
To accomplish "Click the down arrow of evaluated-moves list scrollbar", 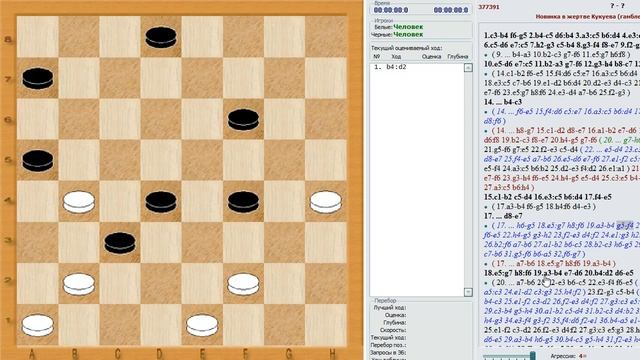I will coord(468,292).
